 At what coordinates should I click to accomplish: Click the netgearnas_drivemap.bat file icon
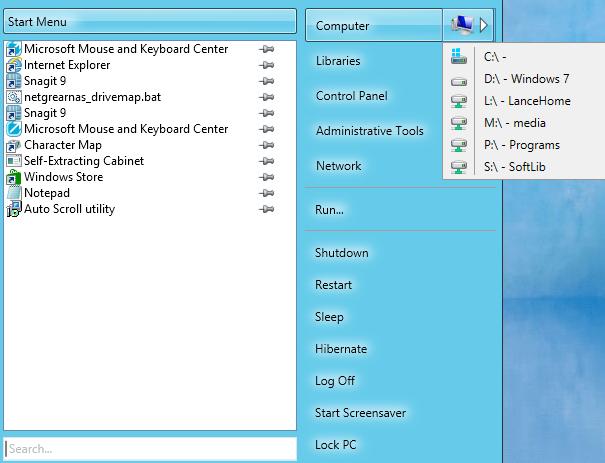tap(14, 97)
